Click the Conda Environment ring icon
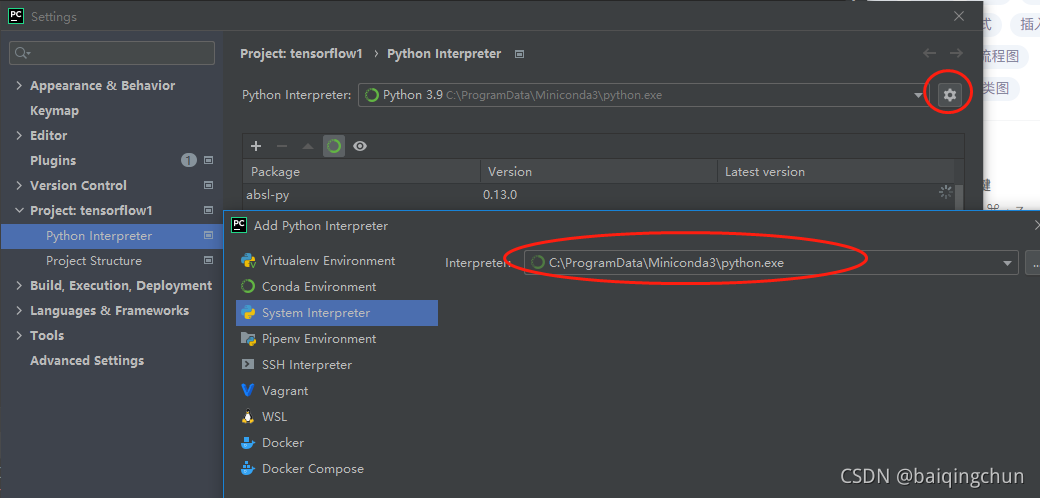 point(248,286)
